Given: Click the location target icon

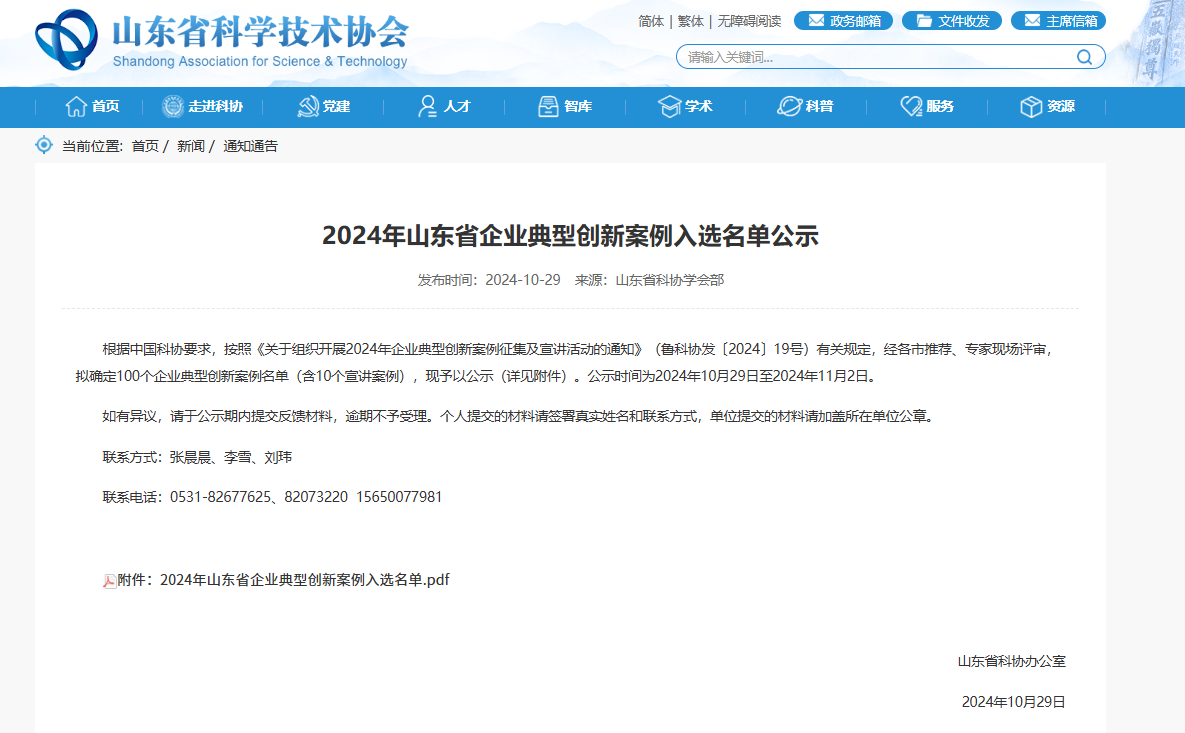Looking at the screenshot, I should (44, 145).
